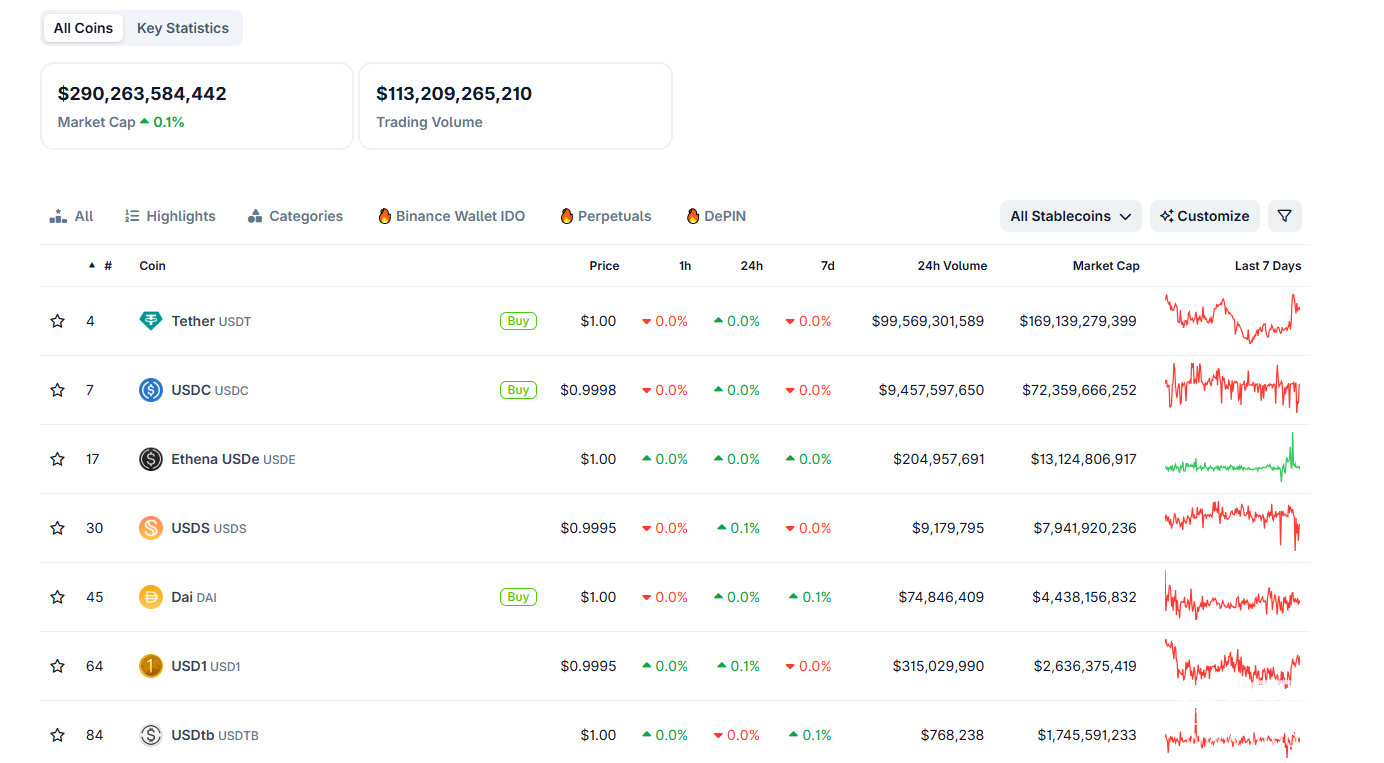Sort table by Market Cap column
The image size is (1384, 763).
(1105, 266)
